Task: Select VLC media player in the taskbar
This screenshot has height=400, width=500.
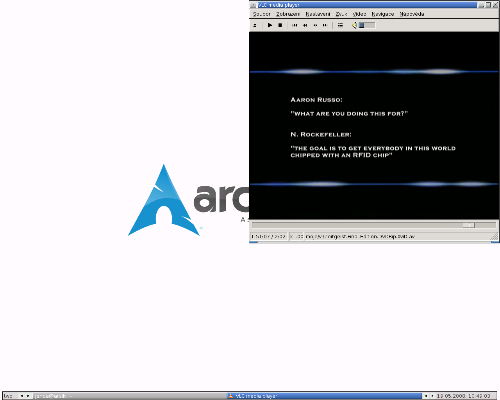Action: pyautogui.click(x=324, y=396)
